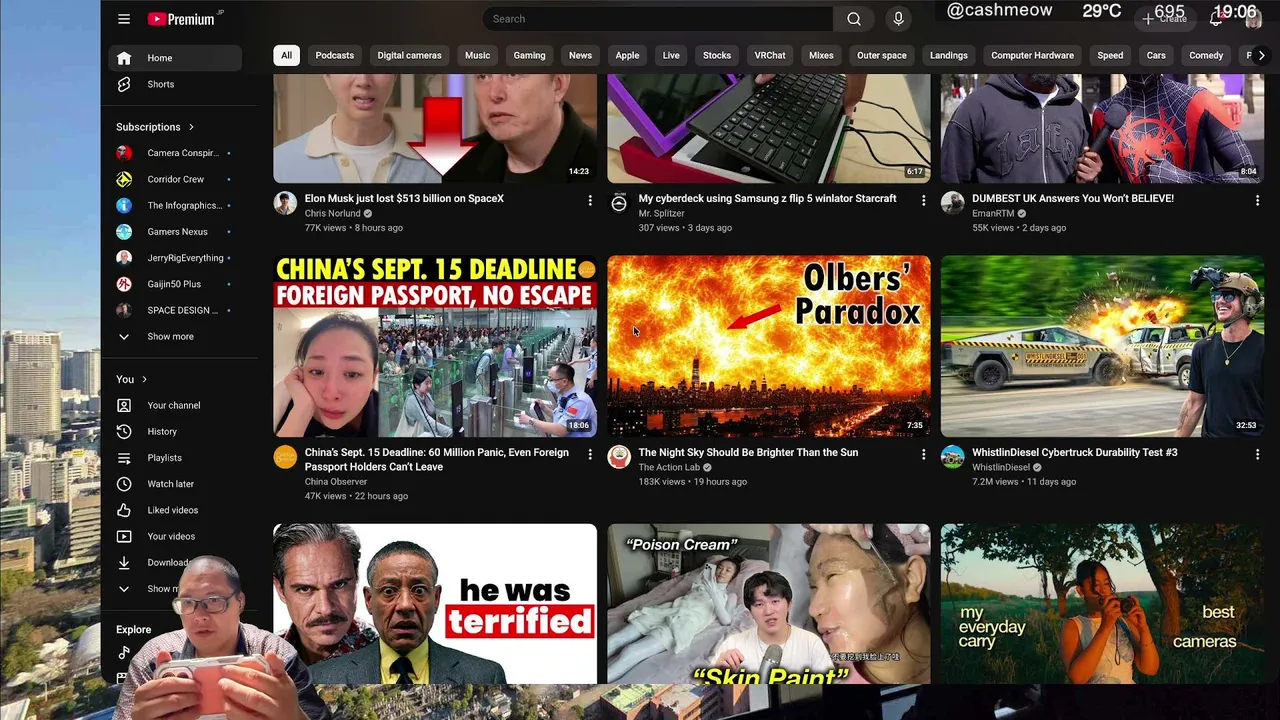The width and height of the screenshot is (1280, 720).
Task: Open Watch later in the sidebar
Action: pos(175,484)
